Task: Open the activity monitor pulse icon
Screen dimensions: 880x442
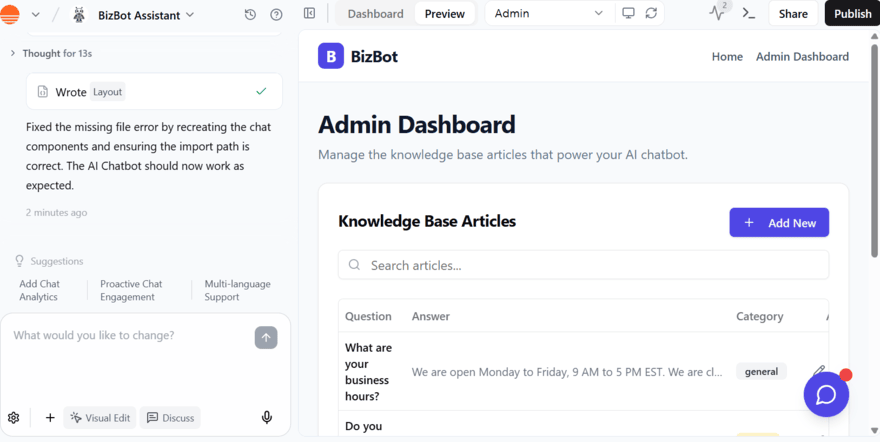Action: point(717,13)
